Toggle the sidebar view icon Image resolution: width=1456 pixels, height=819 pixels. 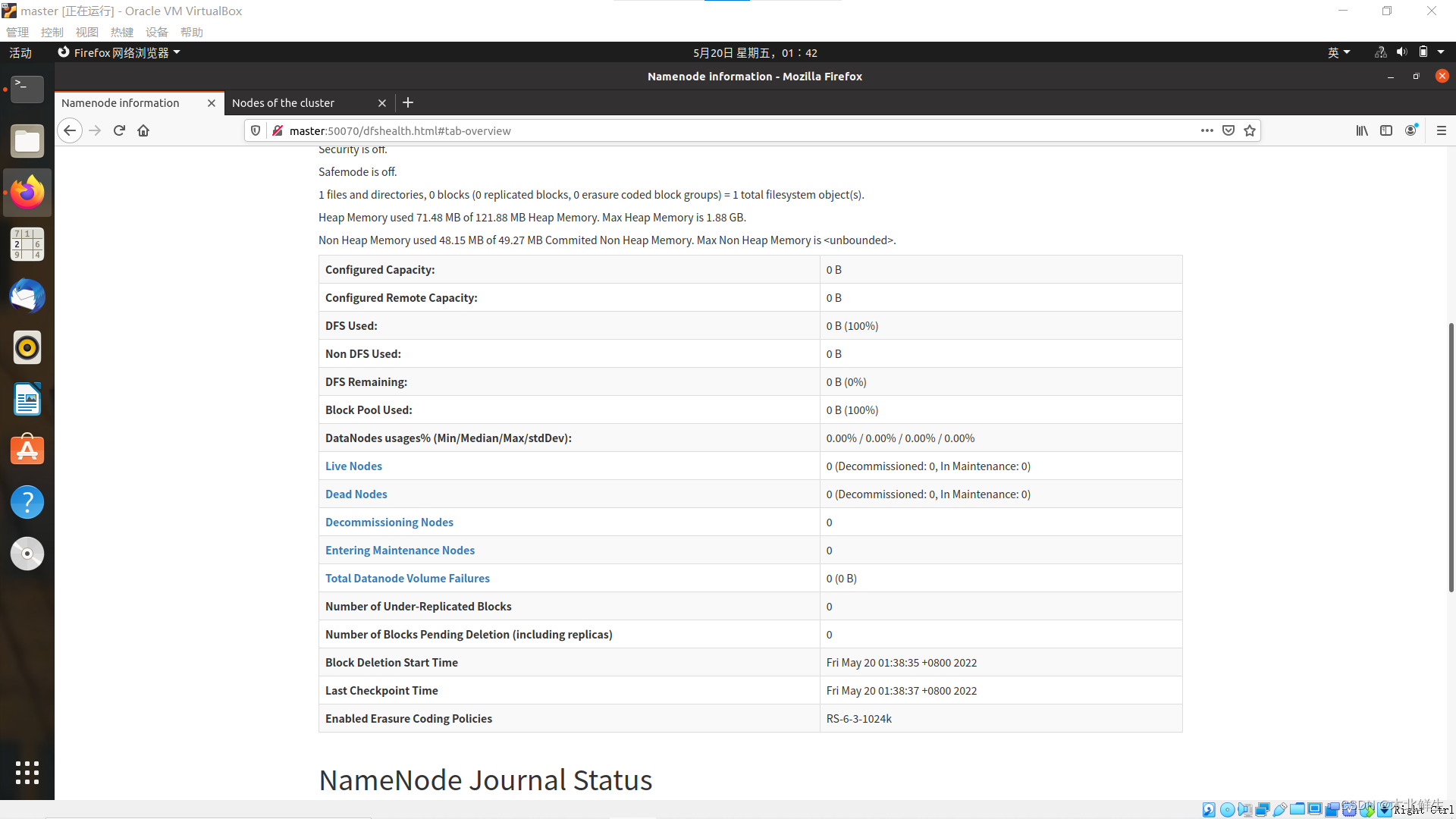pos(1386,130)
